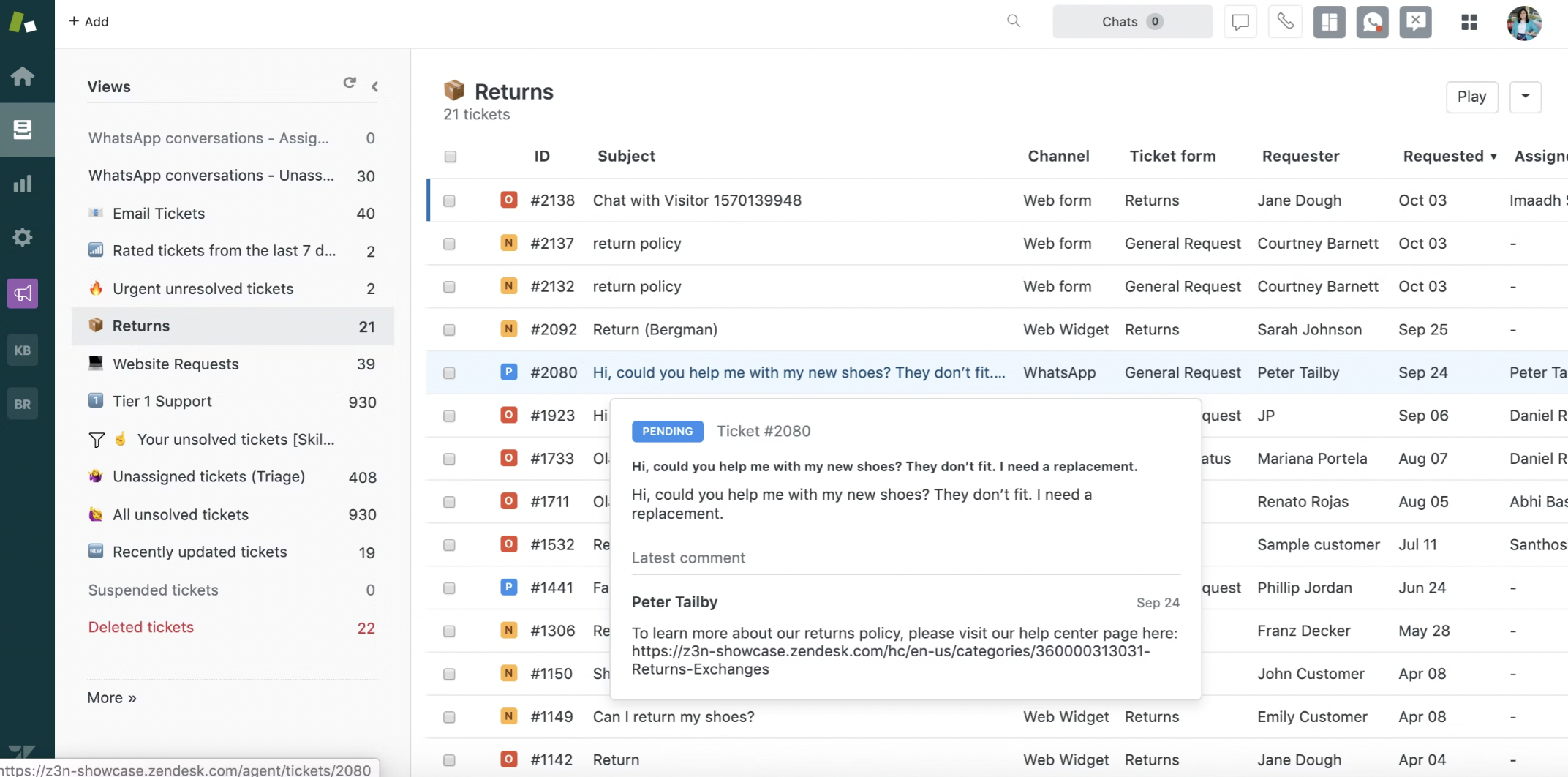Open the phone call icon in top bar
1568x777 pixels.
[1285, 21]
